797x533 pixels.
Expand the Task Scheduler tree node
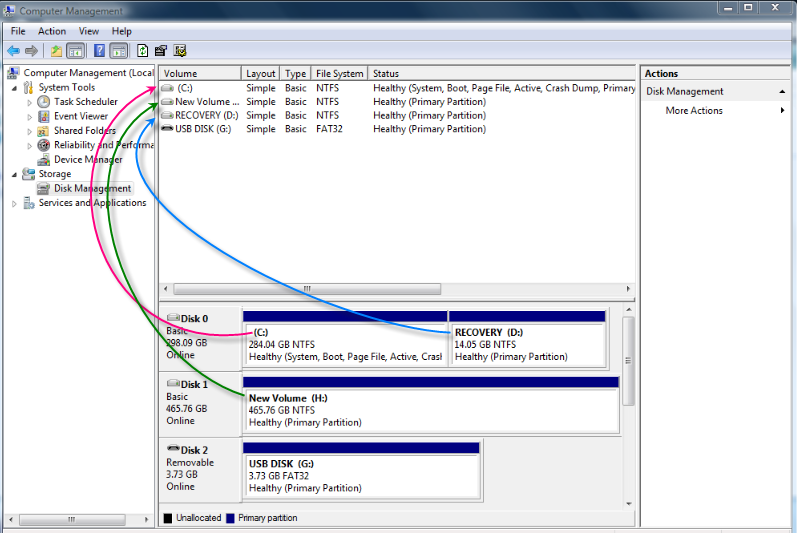tap(28, 102)
